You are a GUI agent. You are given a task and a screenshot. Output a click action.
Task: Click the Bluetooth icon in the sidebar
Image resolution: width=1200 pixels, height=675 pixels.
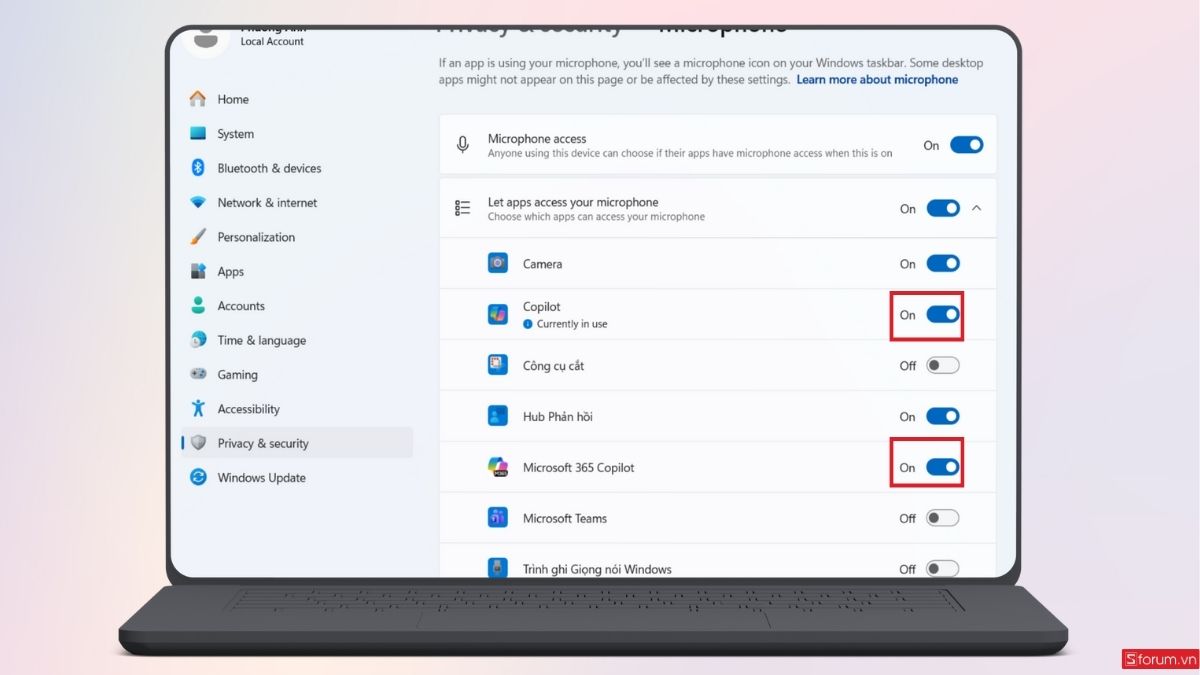point(198,168)
